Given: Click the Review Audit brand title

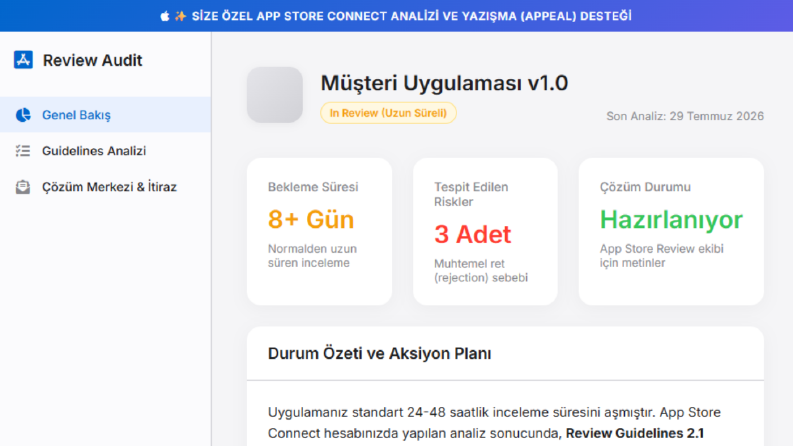Looking at the screenshot, I should [x=93, y=60].
